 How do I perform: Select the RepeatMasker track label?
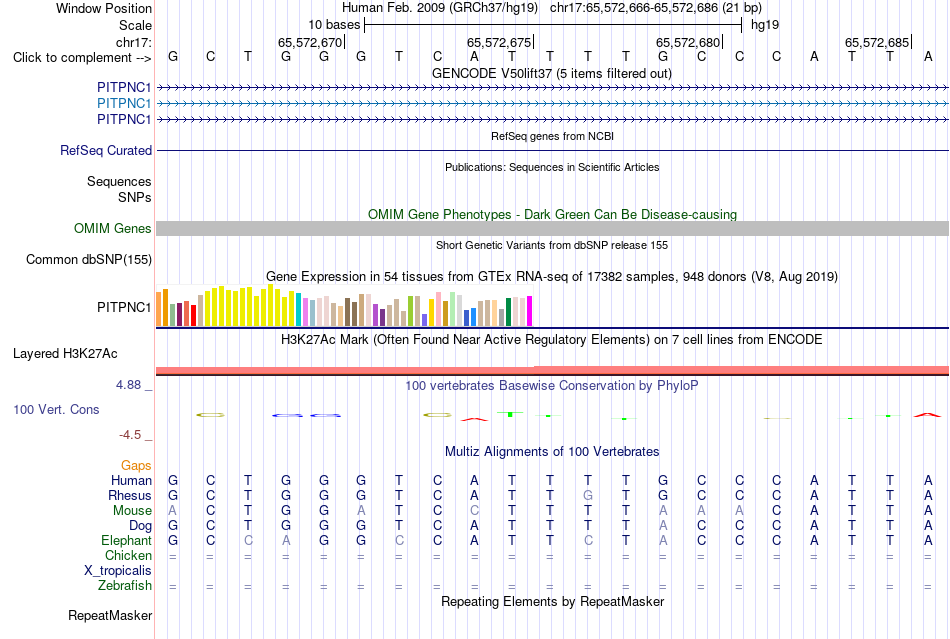(x=110, y=615)
